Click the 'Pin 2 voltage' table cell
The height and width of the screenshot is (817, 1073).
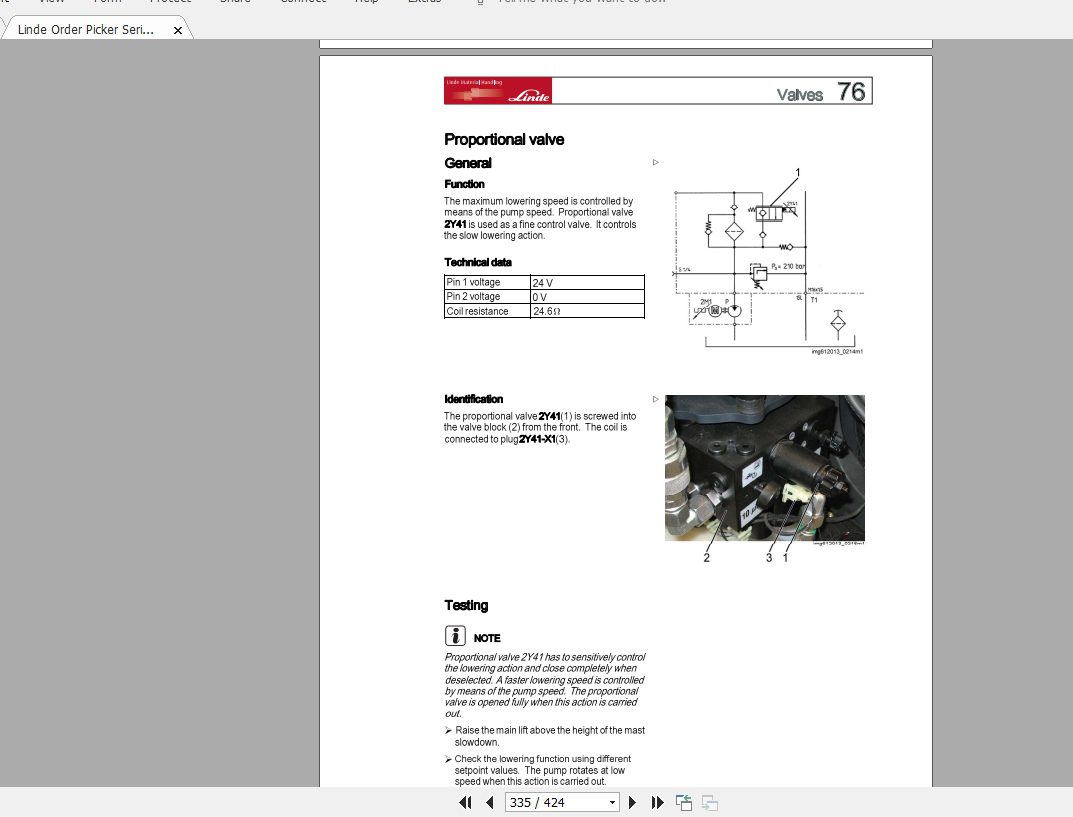487,296
